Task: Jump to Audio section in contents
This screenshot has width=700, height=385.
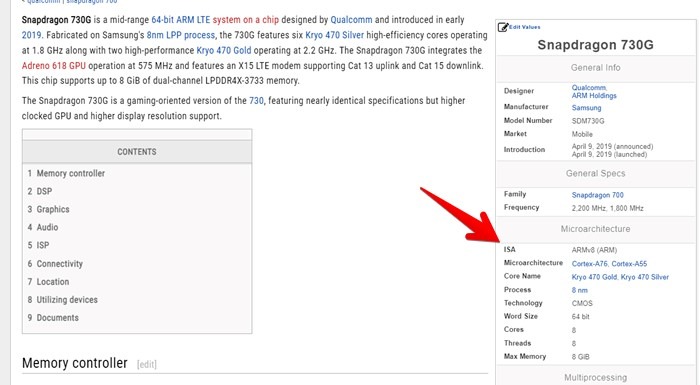Action: (x=43, y=227)
